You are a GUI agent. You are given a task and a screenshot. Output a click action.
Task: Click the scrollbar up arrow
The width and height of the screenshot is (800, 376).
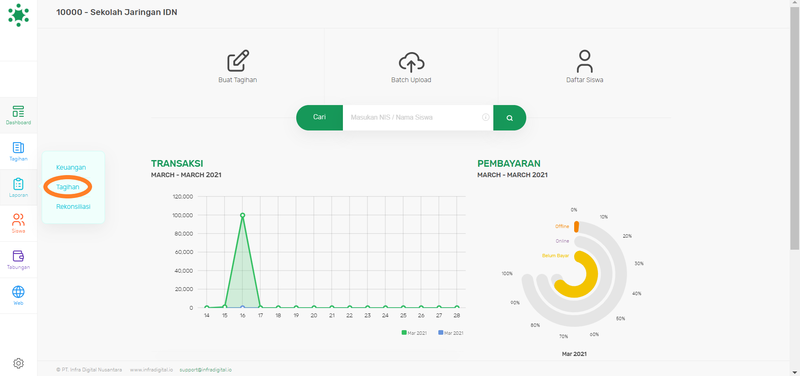pyautogui.click(x=795, y=4)
